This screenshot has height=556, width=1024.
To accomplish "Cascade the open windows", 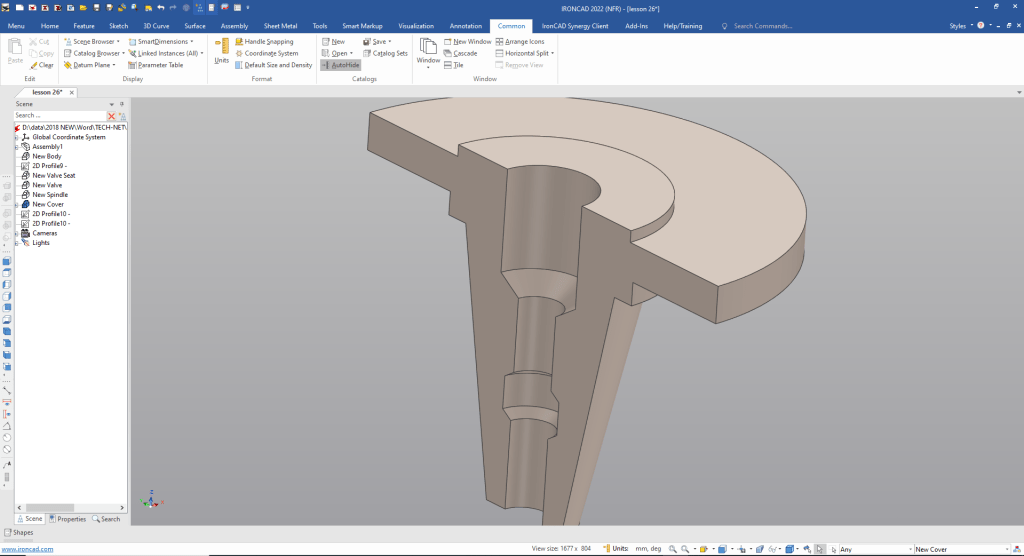I will pos(465,53).
